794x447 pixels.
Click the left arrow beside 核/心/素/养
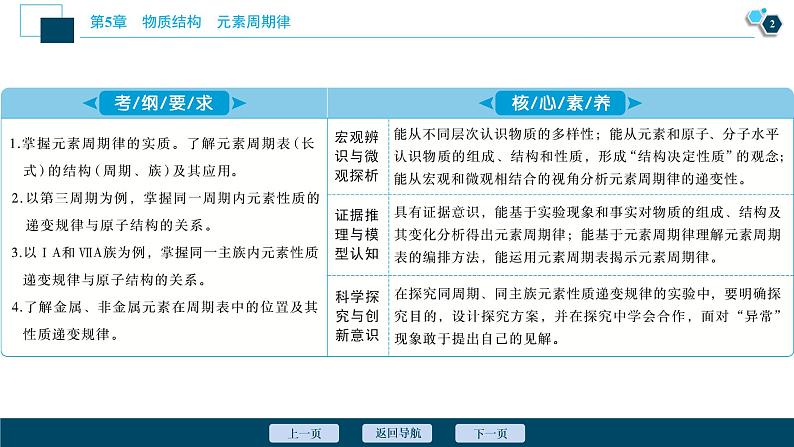486,103
